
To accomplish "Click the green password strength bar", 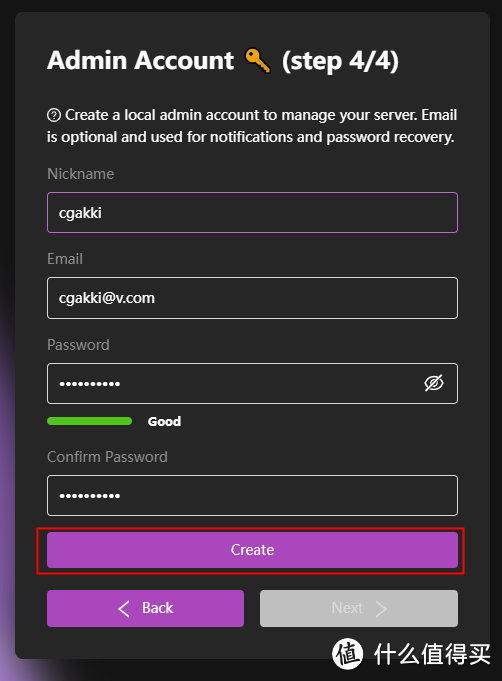I will [x=89, y=421].
